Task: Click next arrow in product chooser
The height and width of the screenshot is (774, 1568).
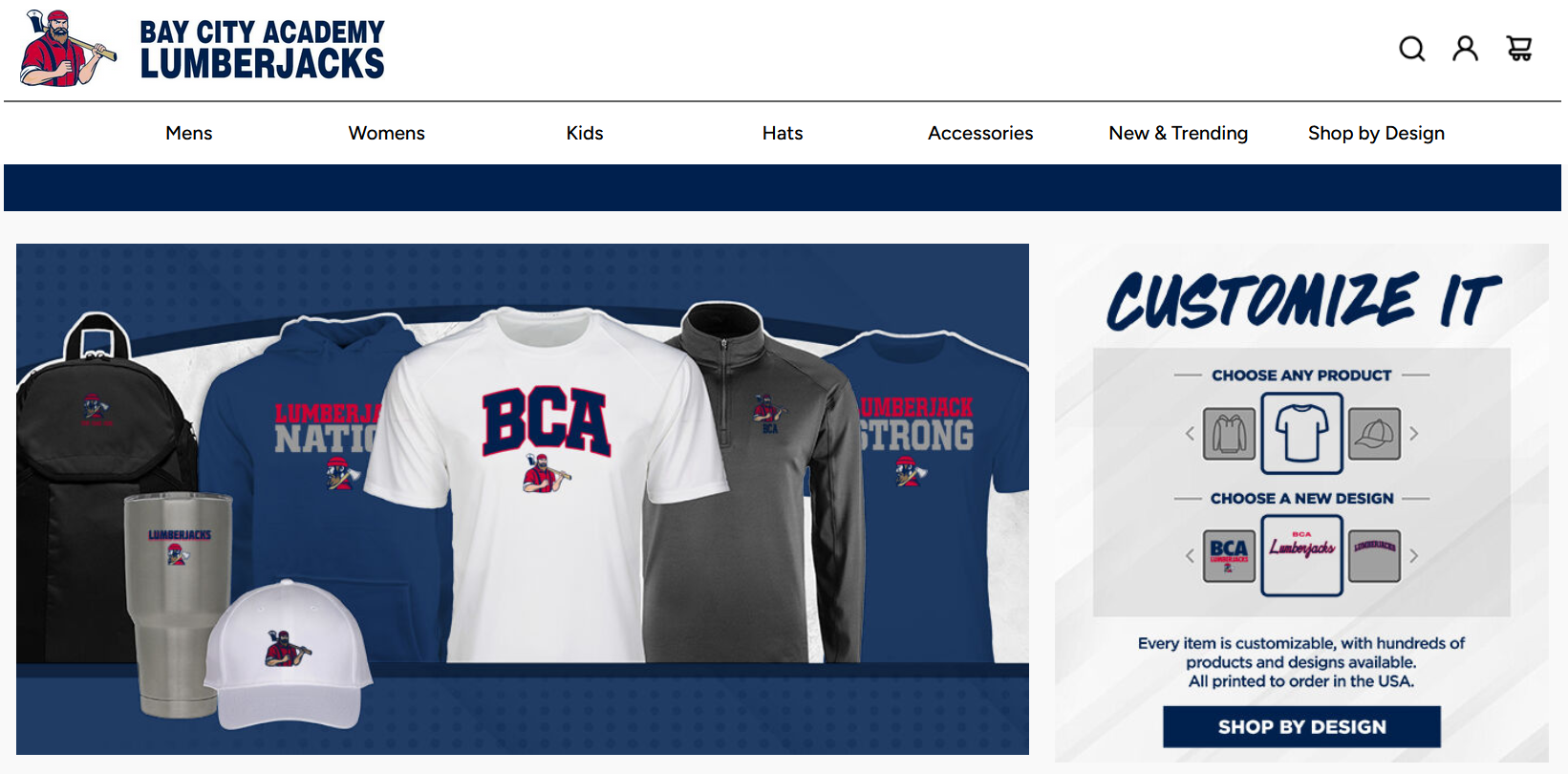Action: tap(1414, 434)
